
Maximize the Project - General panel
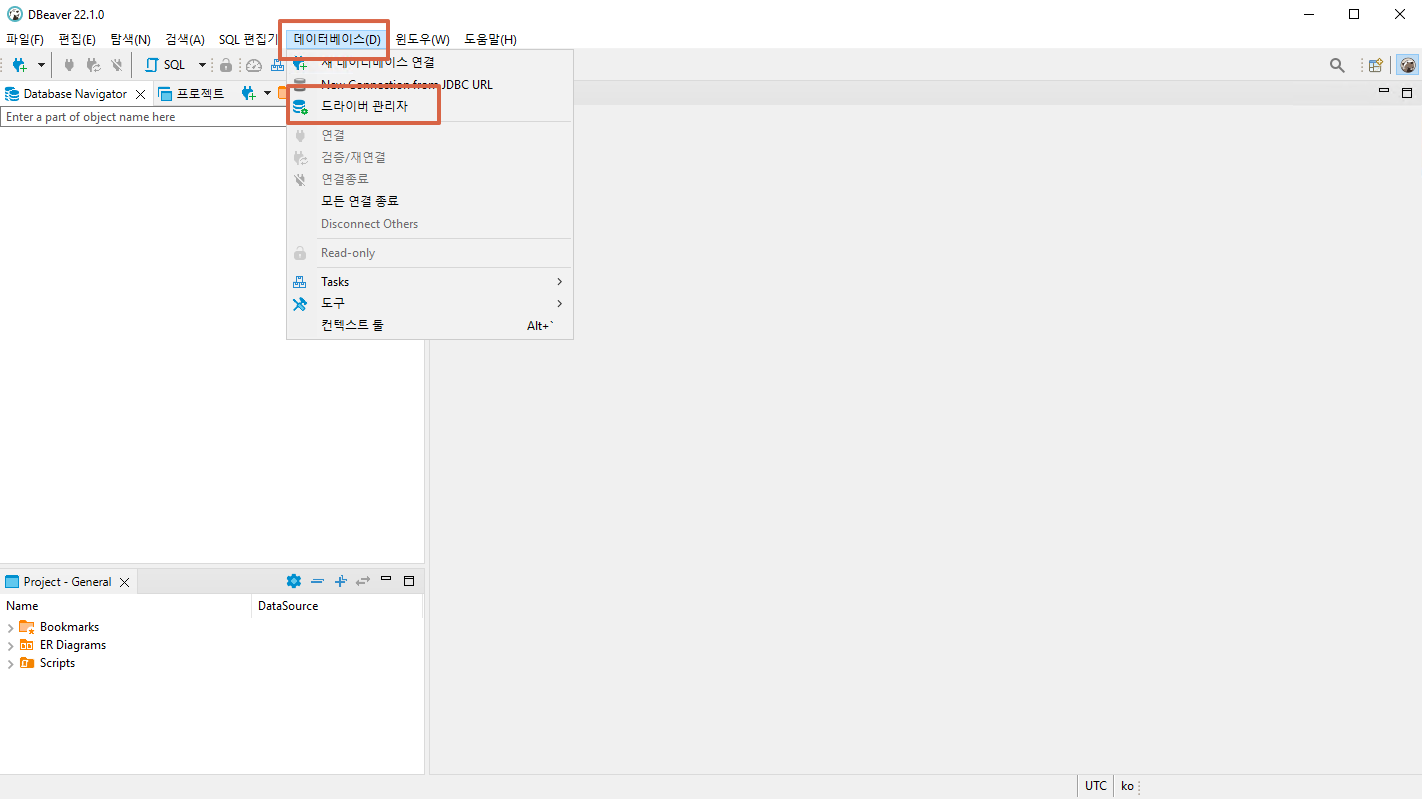coord(408,581)
